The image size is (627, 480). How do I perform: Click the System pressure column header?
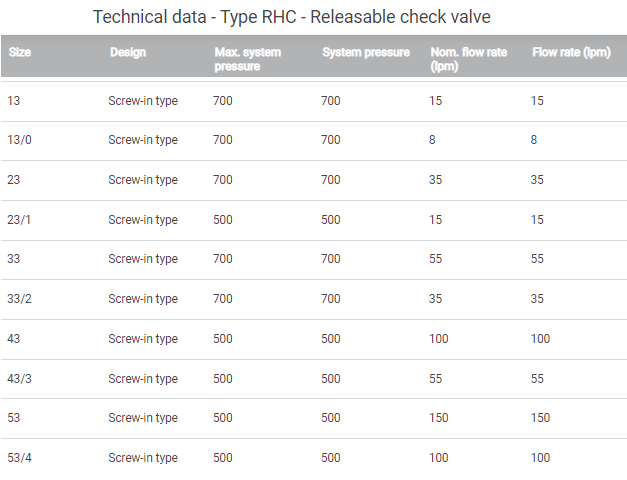[365, 52]
